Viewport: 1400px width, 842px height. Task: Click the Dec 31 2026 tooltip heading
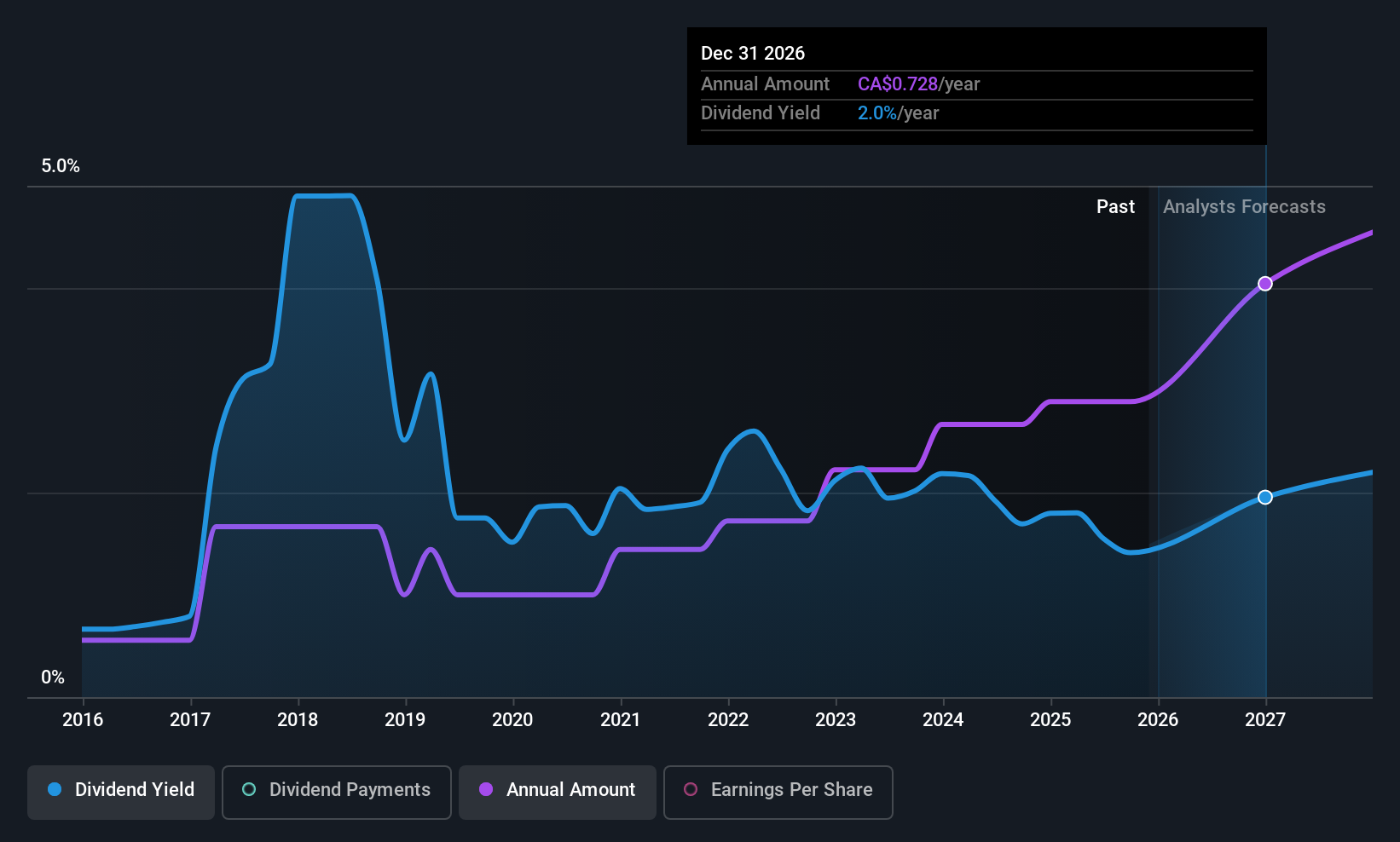753,54
